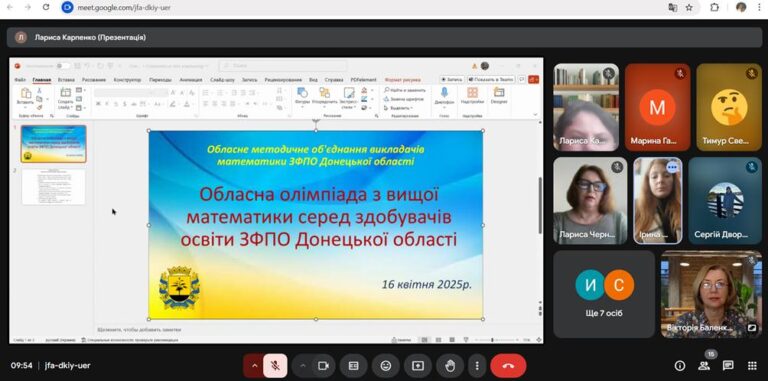
Task: Click Создать слайд button
Action: coord(66,98)
